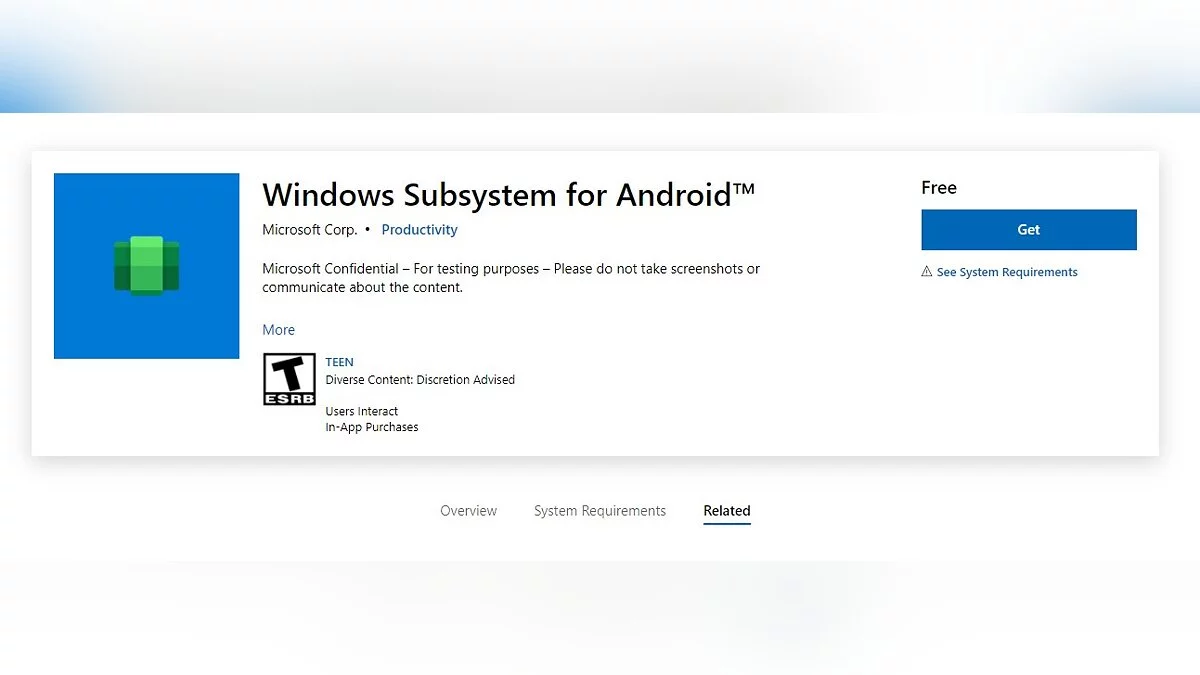Viewport: 1200px width, 675px height.
Task: Select the Related tab
Action: click(727, 511)
